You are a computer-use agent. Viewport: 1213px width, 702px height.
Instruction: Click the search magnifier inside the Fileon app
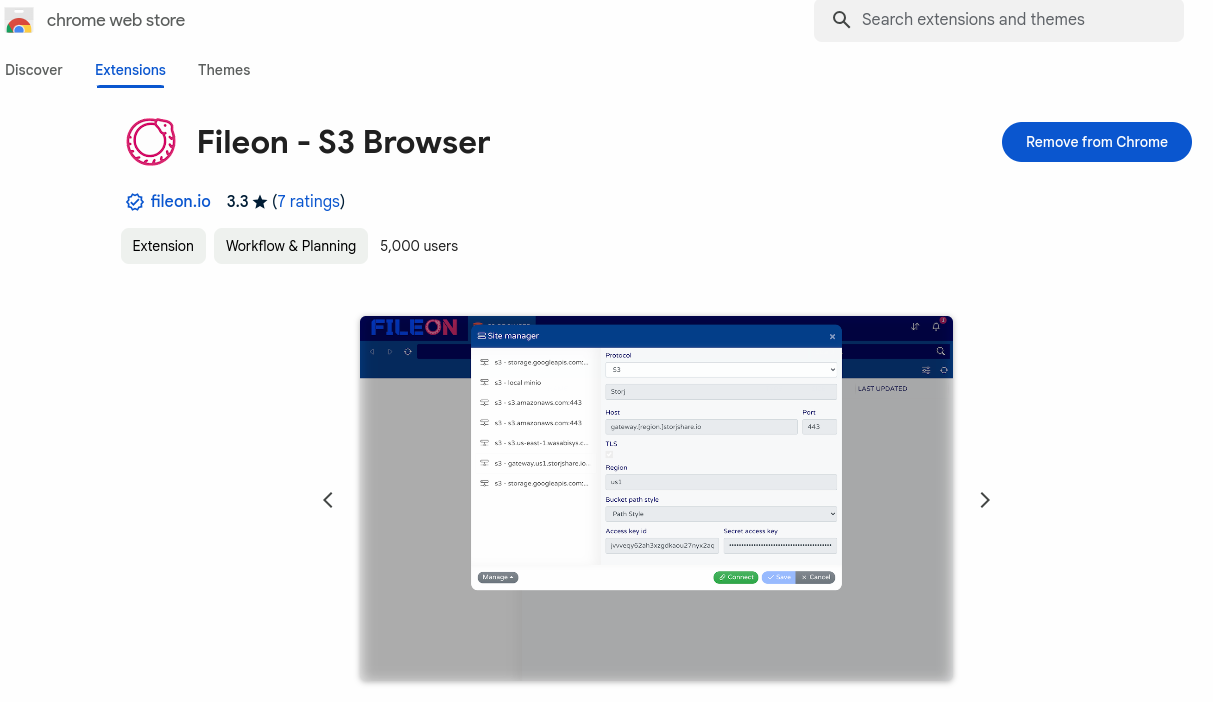[x=939, y=351]
